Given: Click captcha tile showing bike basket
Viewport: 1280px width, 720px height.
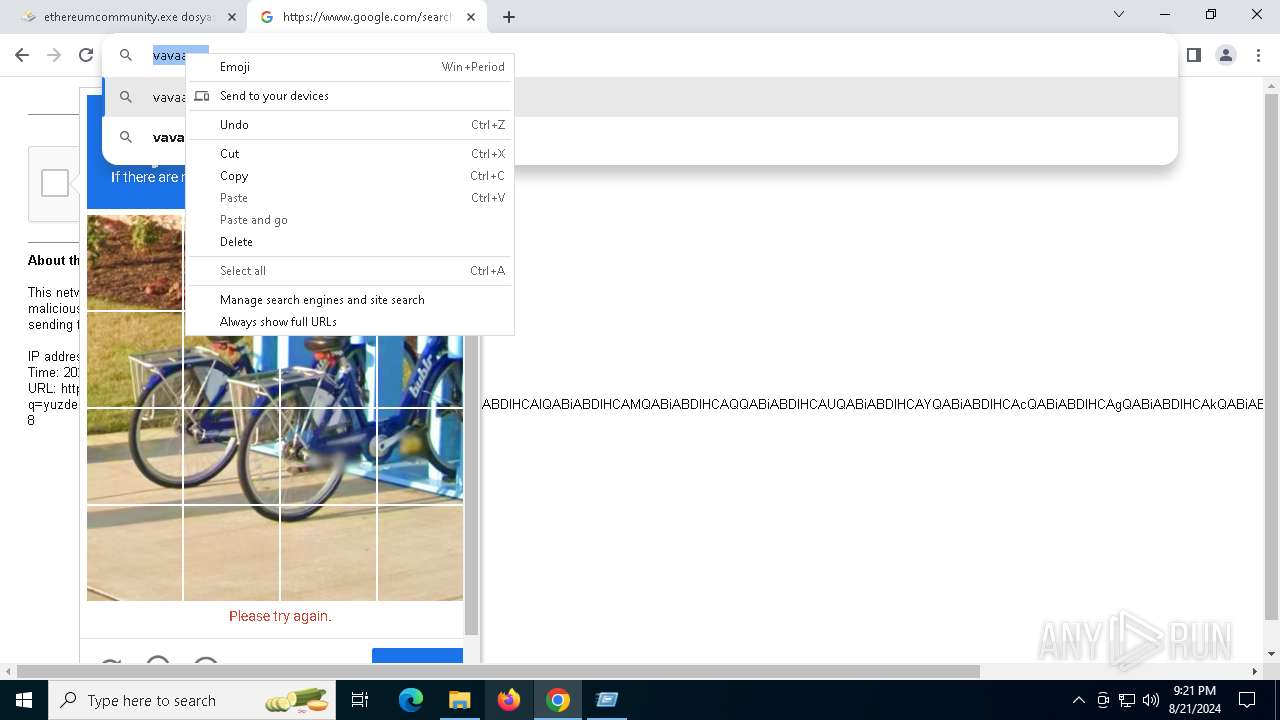Looking at the screenshot, I should coord(135,360).
